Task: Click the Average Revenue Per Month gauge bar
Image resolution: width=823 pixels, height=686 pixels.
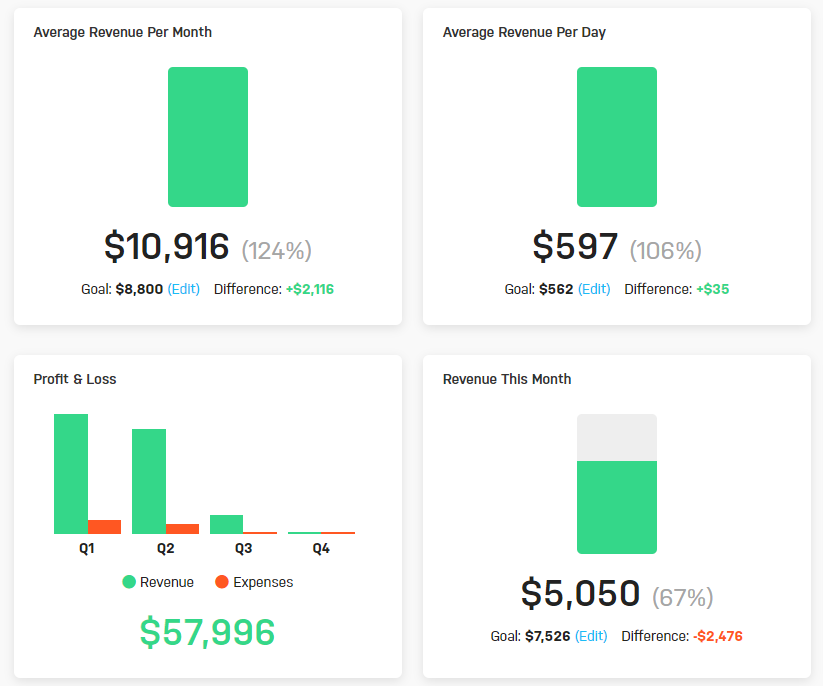Action: coord(208,137)
